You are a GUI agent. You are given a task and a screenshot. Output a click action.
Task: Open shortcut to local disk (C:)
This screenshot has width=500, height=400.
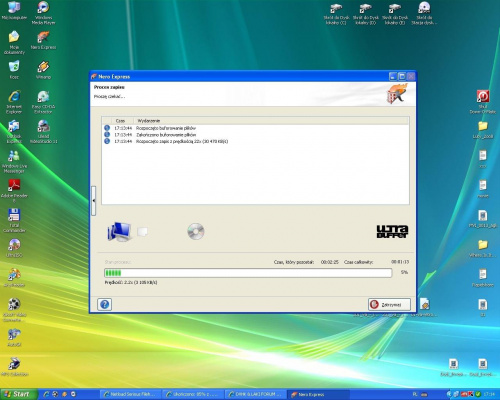pos(336,14)
